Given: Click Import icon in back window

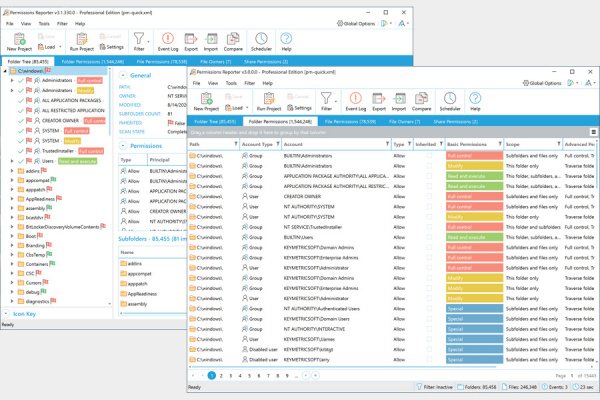Looking at the screenshot, I should pyautogui.click(x=210, y=42).
